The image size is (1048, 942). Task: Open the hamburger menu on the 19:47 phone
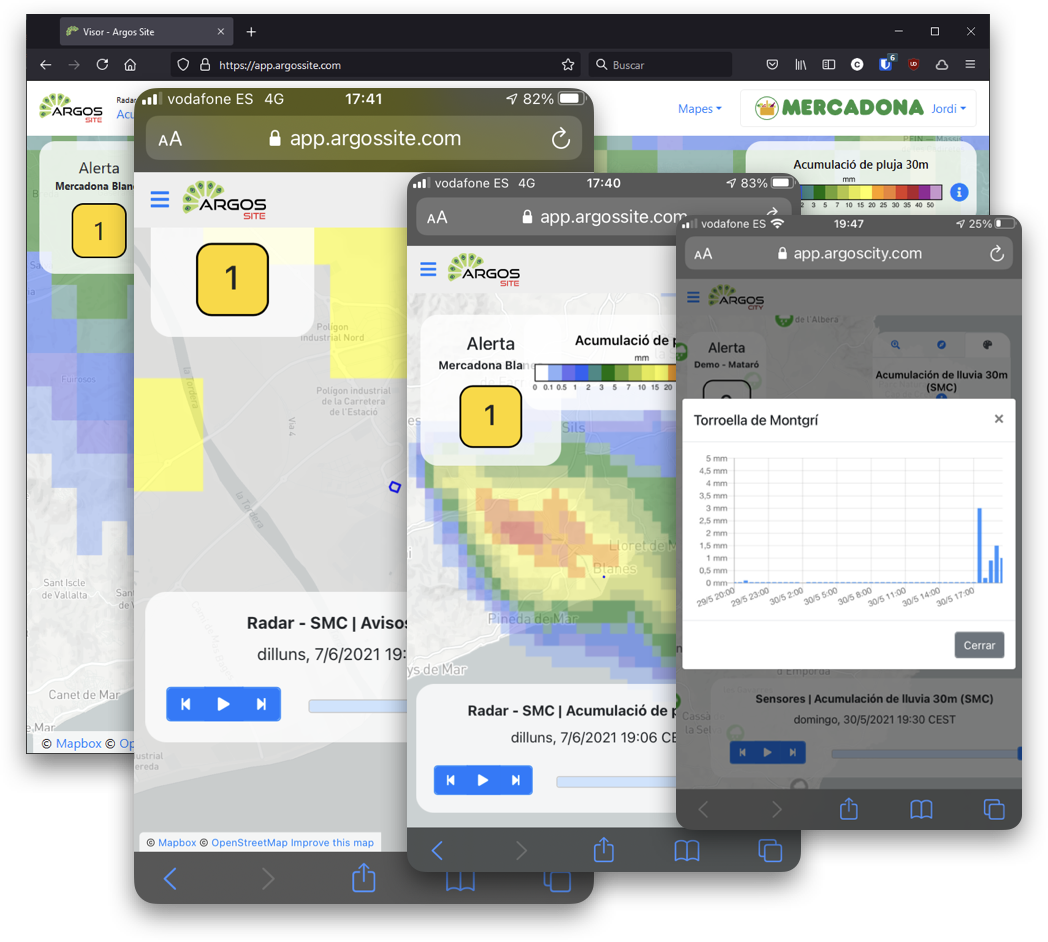(693, 297)
